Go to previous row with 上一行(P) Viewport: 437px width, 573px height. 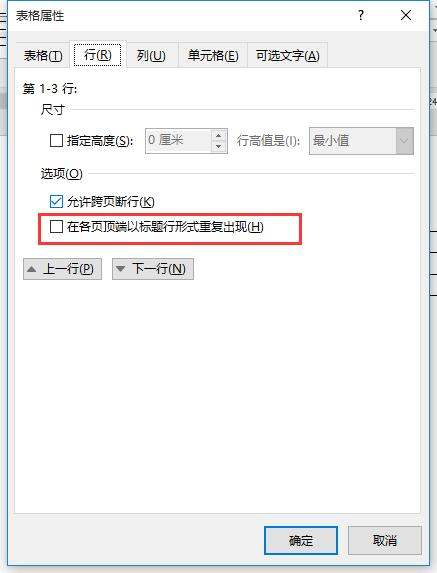pyautogui.click(x=62, y=269)
